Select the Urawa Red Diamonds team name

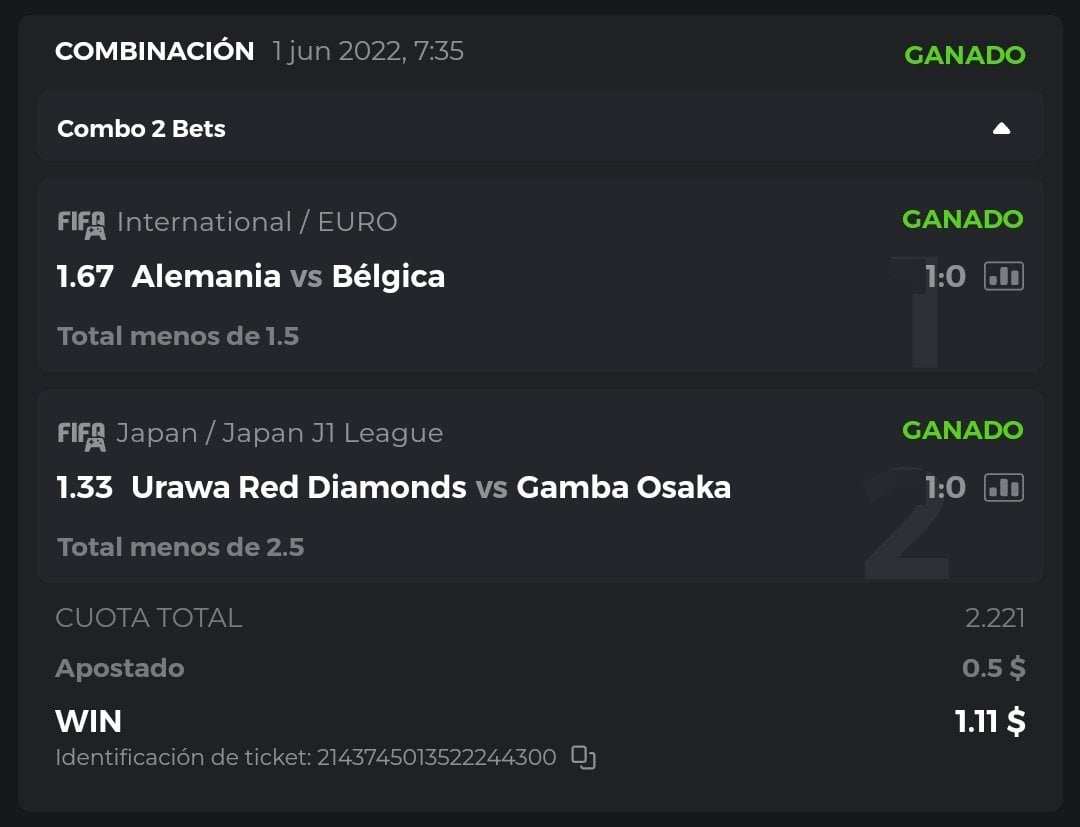(x=299, y=487)
